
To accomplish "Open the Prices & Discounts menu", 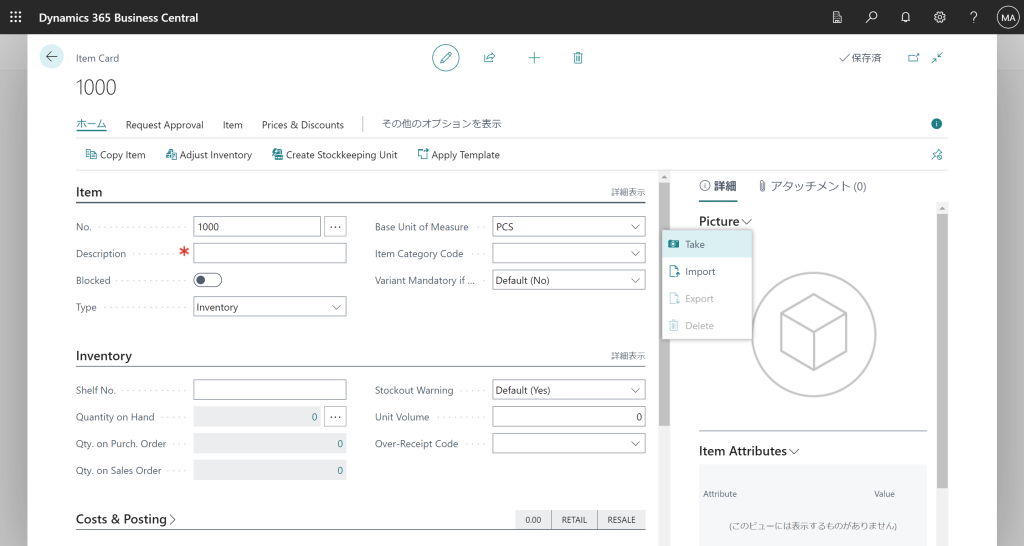I will point(303,125).
